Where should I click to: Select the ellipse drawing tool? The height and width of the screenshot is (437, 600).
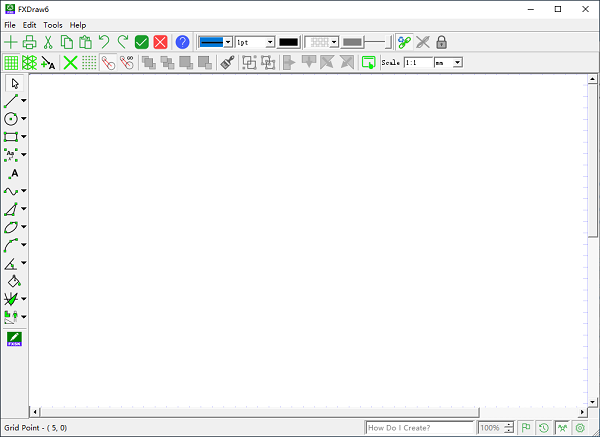(11, 227)
